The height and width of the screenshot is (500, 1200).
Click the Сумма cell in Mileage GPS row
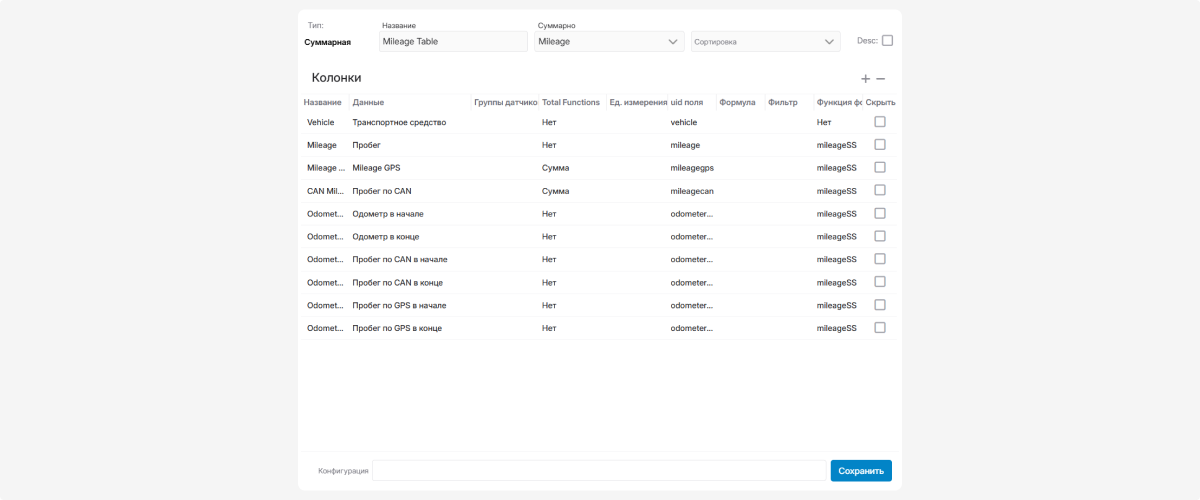click(x=555, y=168)
